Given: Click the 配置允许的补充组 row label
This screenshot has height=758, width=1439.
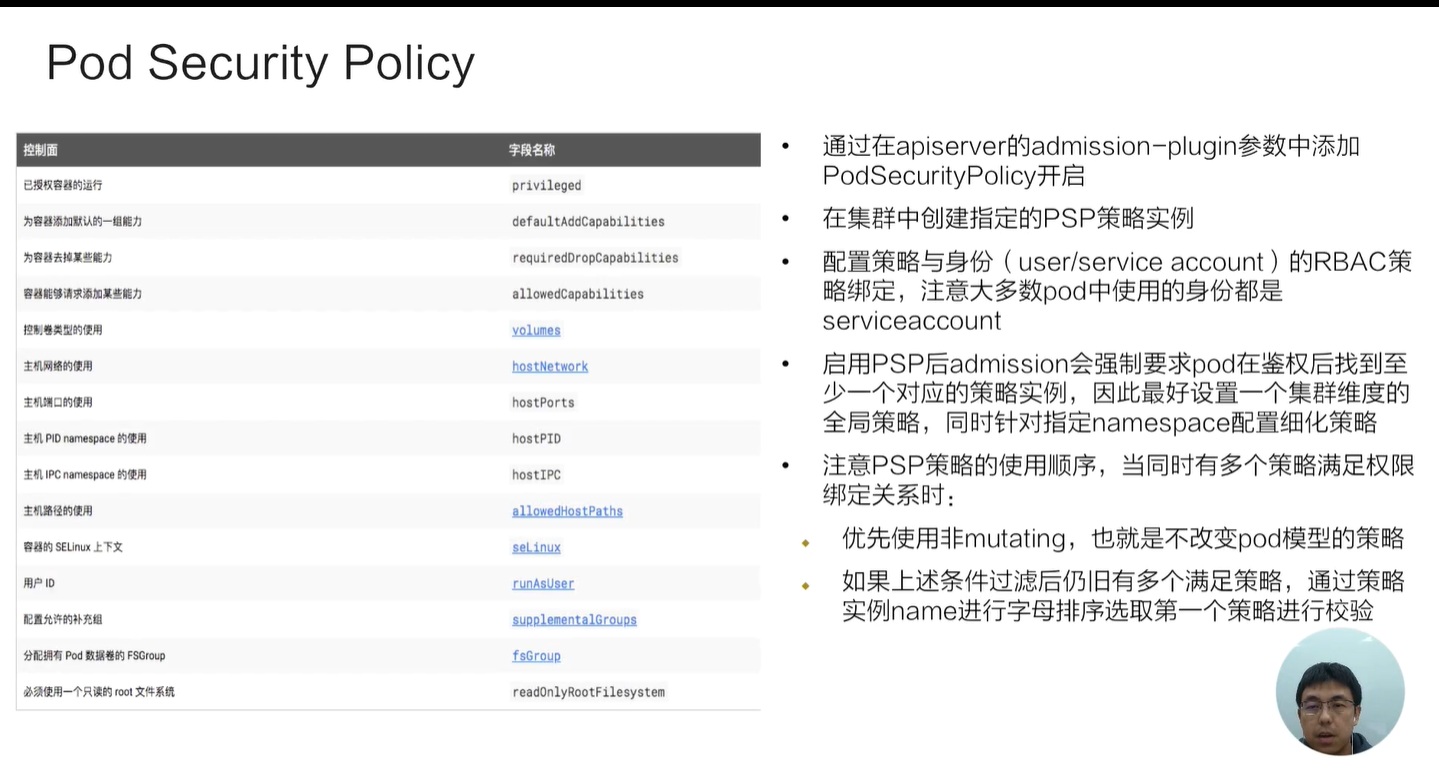Looking at the screenshot, I should (x=62, y=619).
